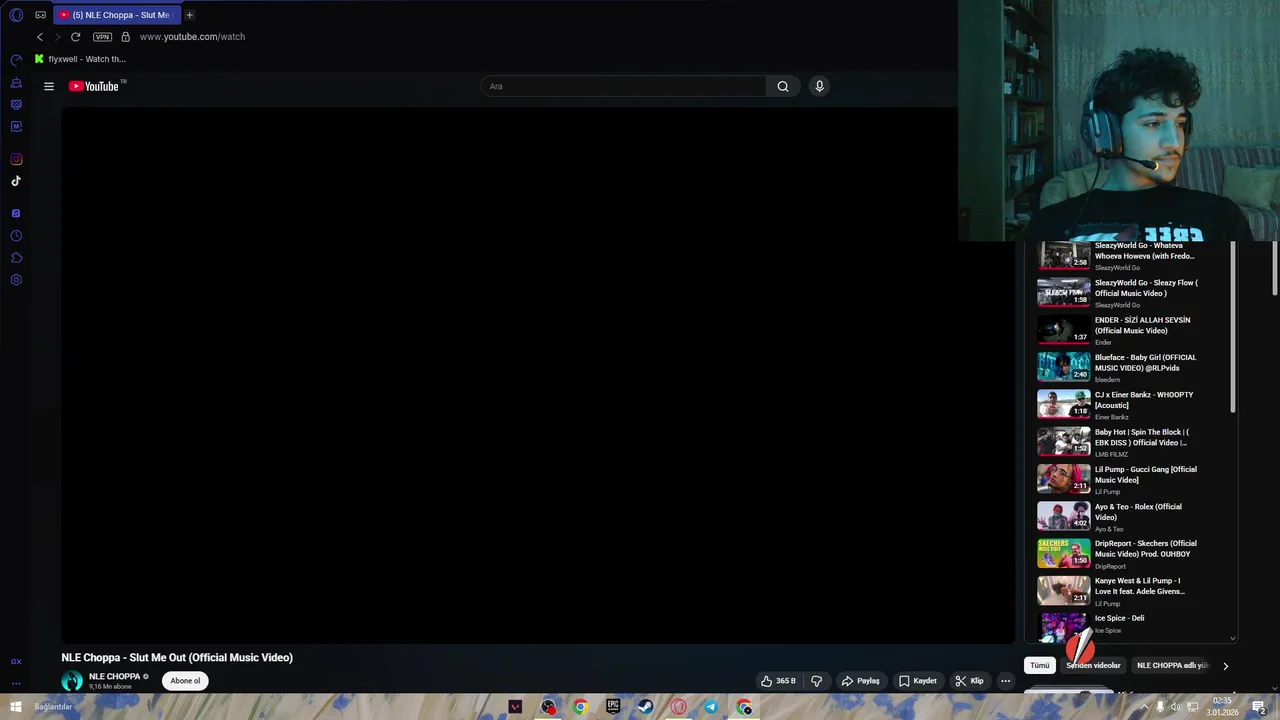Open 'Baby Hot | Spin The Block' video
This screenshot has height=720, width=1280.
[1142, 437]
